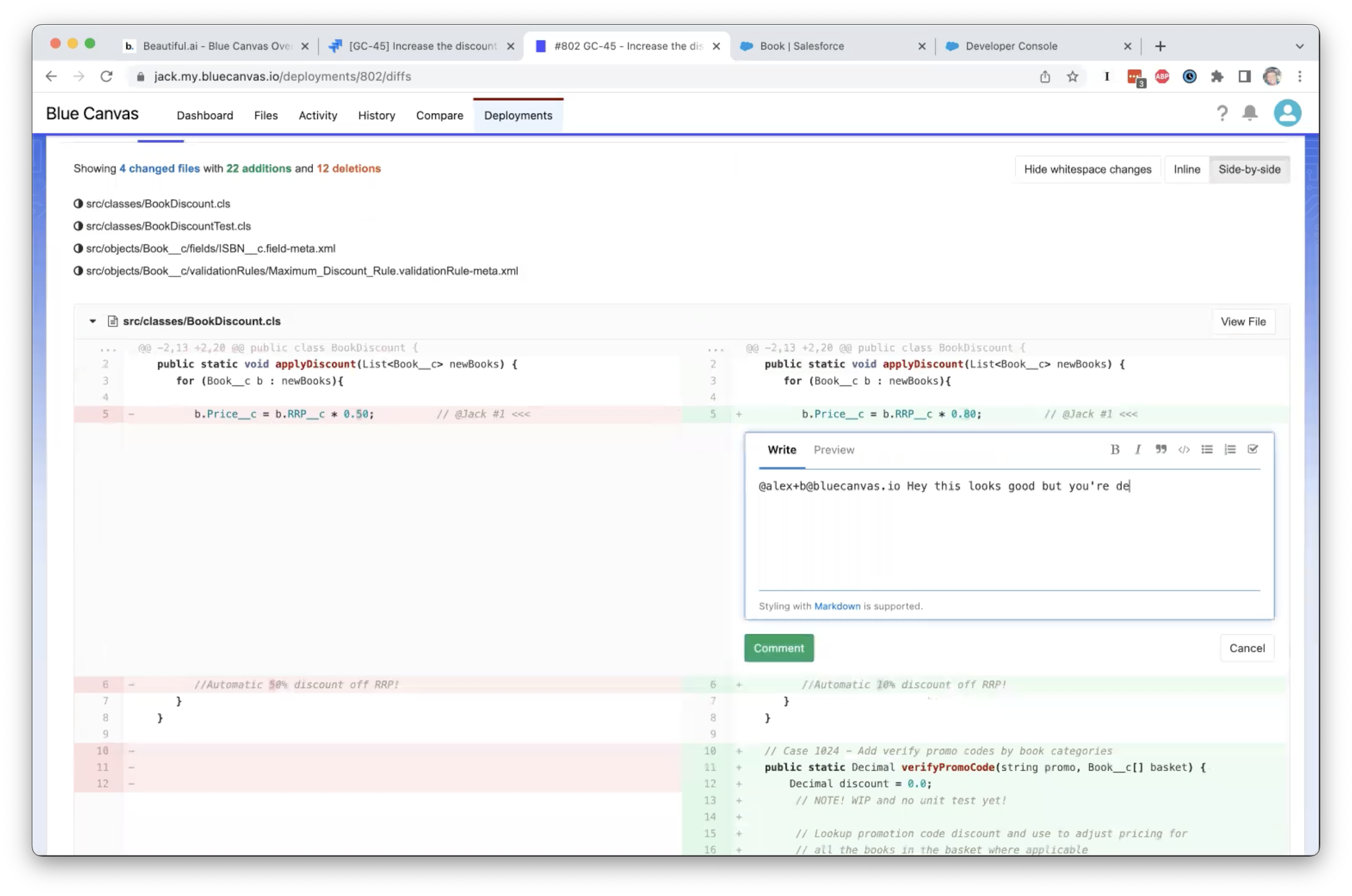The image size is (1352, 896).
Task: Open the AdBlock Plus extension
Action: (1162, 76)
